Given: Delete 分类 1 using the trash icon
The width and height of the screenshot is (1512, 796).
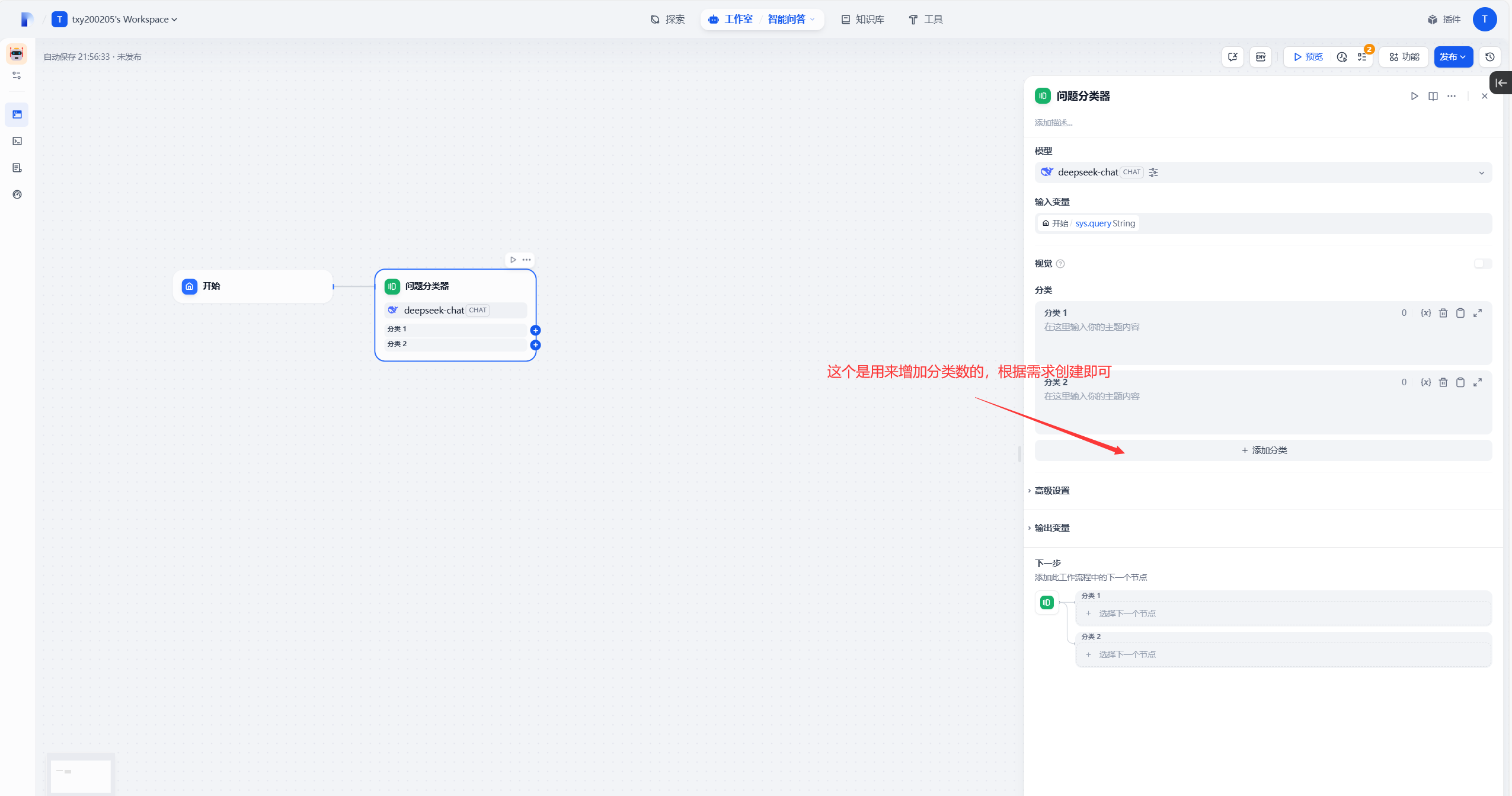Looking at the screenshot, I should [1443, 313].
